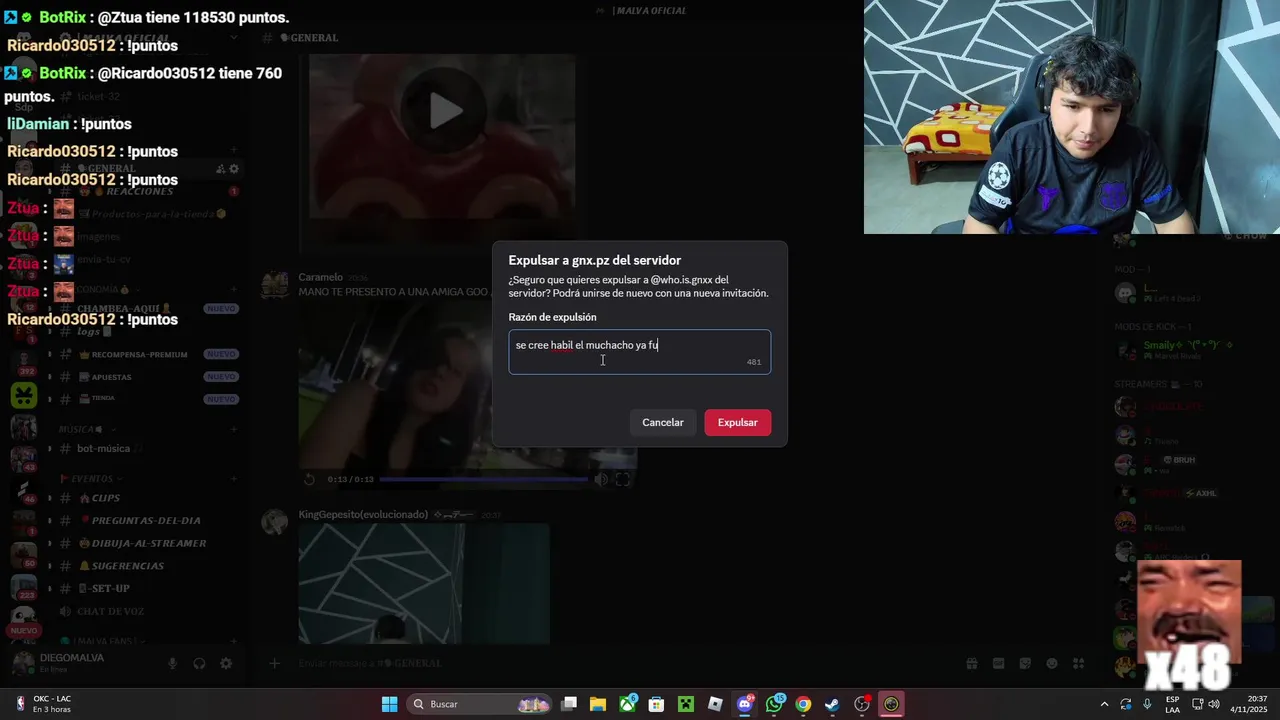The image size is (1280, 720).
Task: Click the Buscar search box on the taskbar
Action: 478,704
